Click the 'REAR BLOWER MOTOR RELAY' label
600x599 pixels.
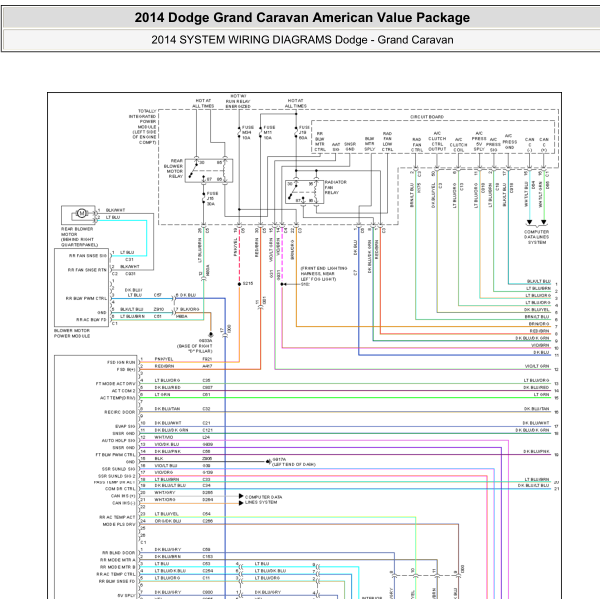click(x=173, y=169)
